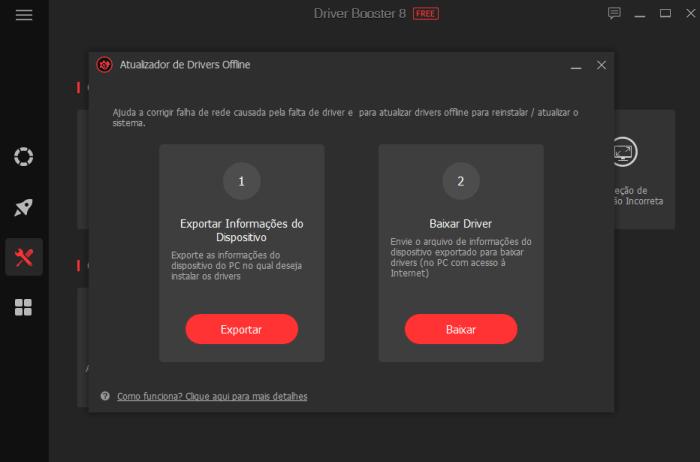Maximize the Driver Booster main window
700x462 pixels.
[x=665, y=13]
